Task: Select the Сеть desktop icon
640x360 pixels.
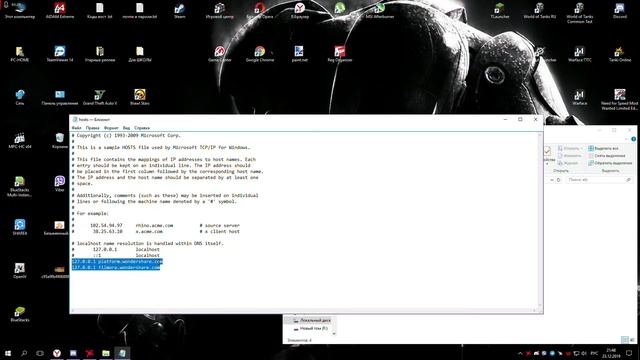Action: [20, 97]
